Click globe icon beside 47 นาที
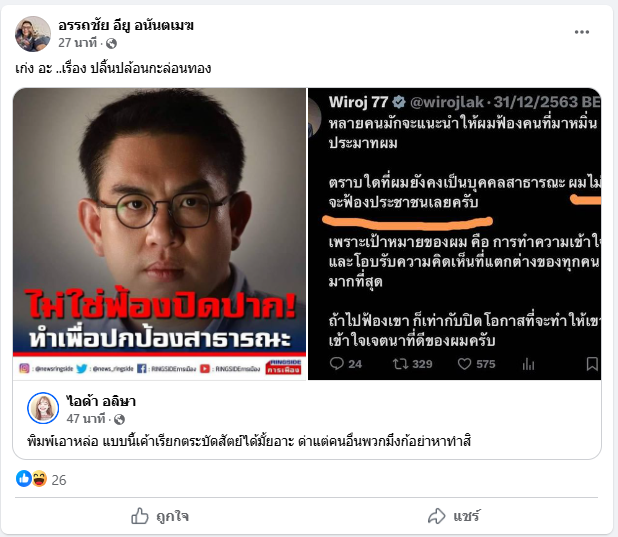 [x=119, y=420]
